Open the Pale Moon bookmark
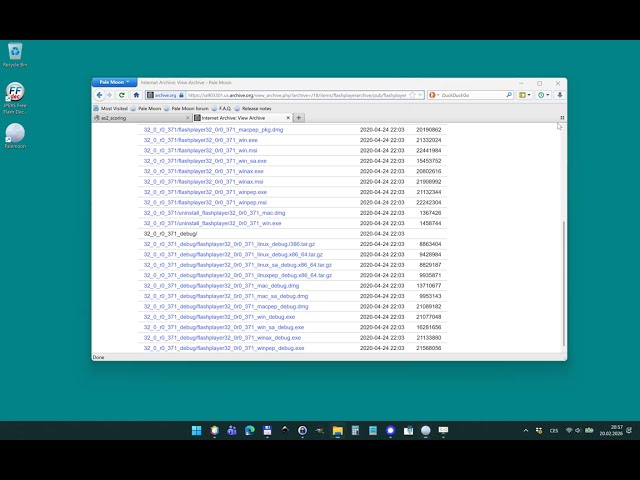This screenshot has height=480, width=640. click(x=145, y=109)
